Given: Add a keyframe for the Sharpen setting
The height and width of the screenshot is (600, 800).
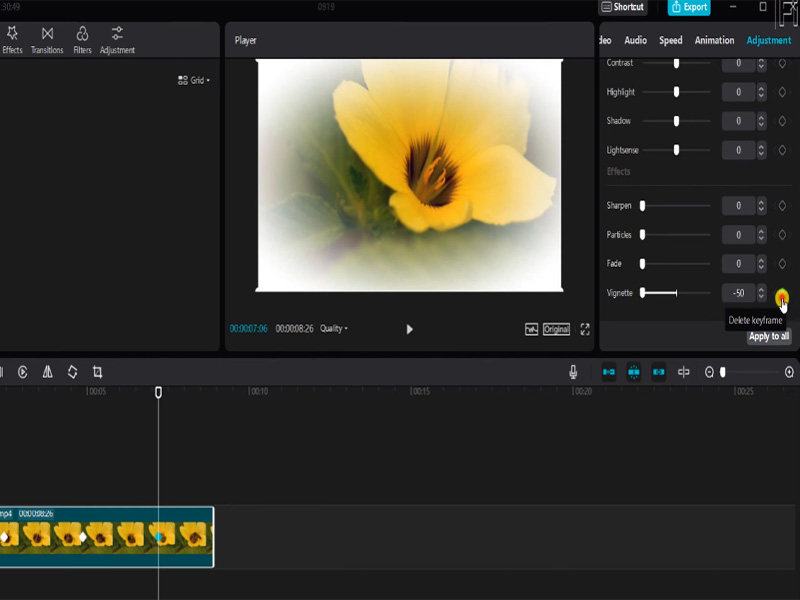Looking at the screenshot, I should [783, 206].
